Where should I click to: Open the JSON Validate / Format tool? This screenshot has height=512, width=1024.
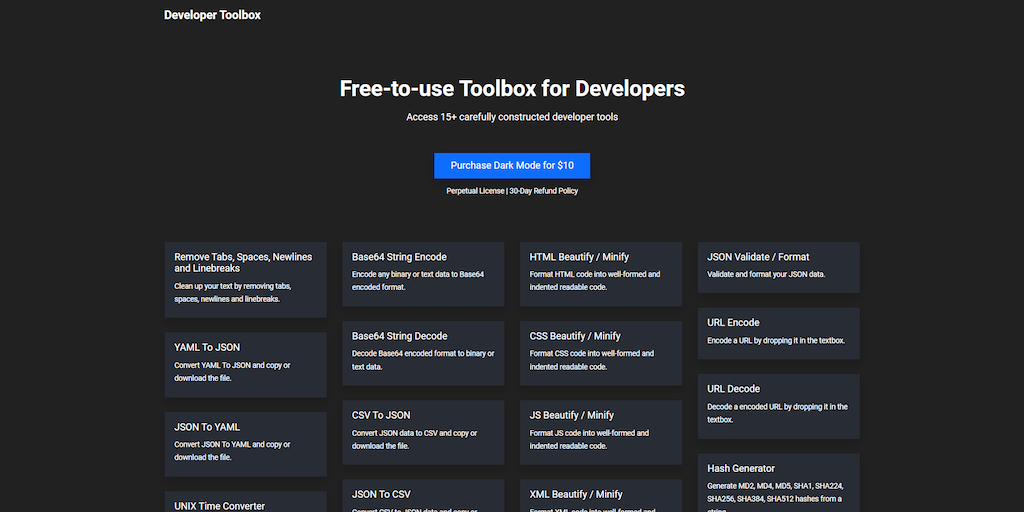(778, 266)
